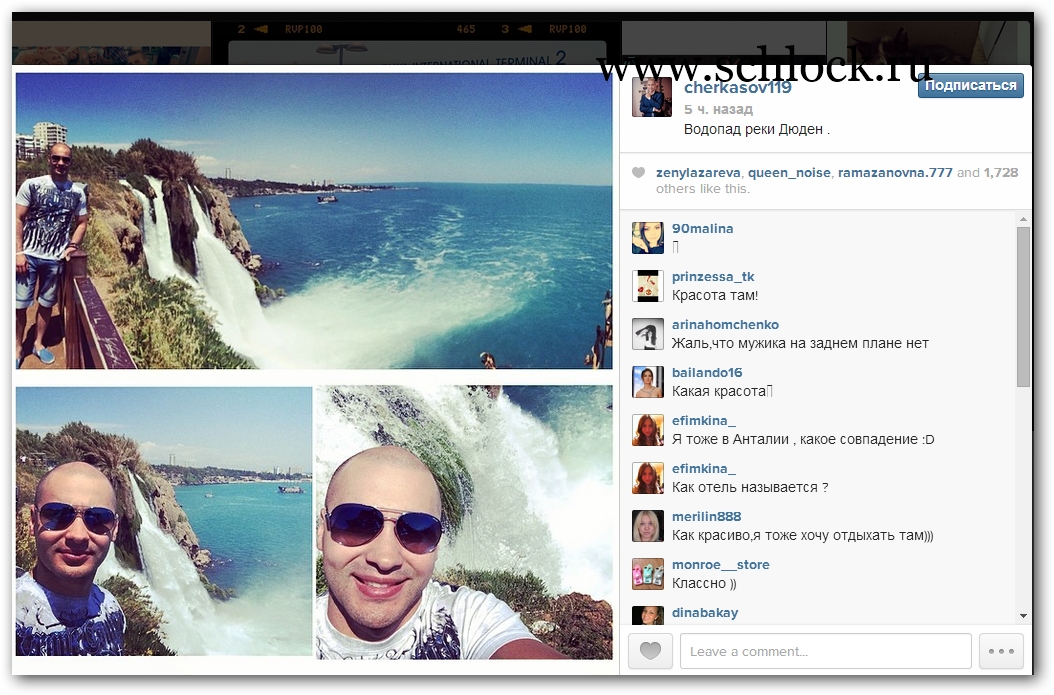Screen dimensions: 1054x695
Task: Open arinahomchenko's avatar picture
Action: coord(647,334)
